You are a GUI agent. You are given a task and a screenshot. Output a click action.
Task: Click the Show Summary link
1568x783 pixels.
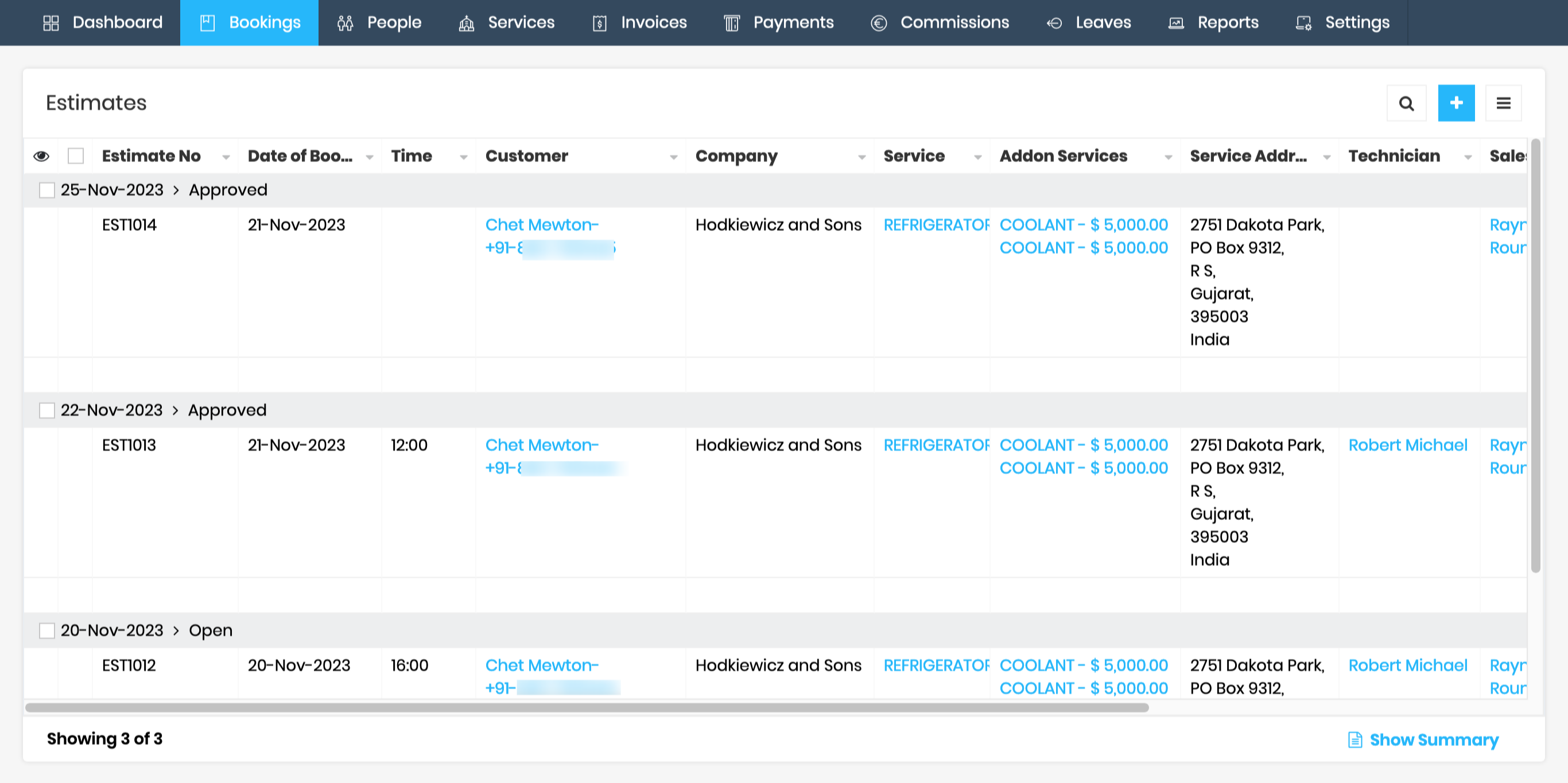point(1434,739)
